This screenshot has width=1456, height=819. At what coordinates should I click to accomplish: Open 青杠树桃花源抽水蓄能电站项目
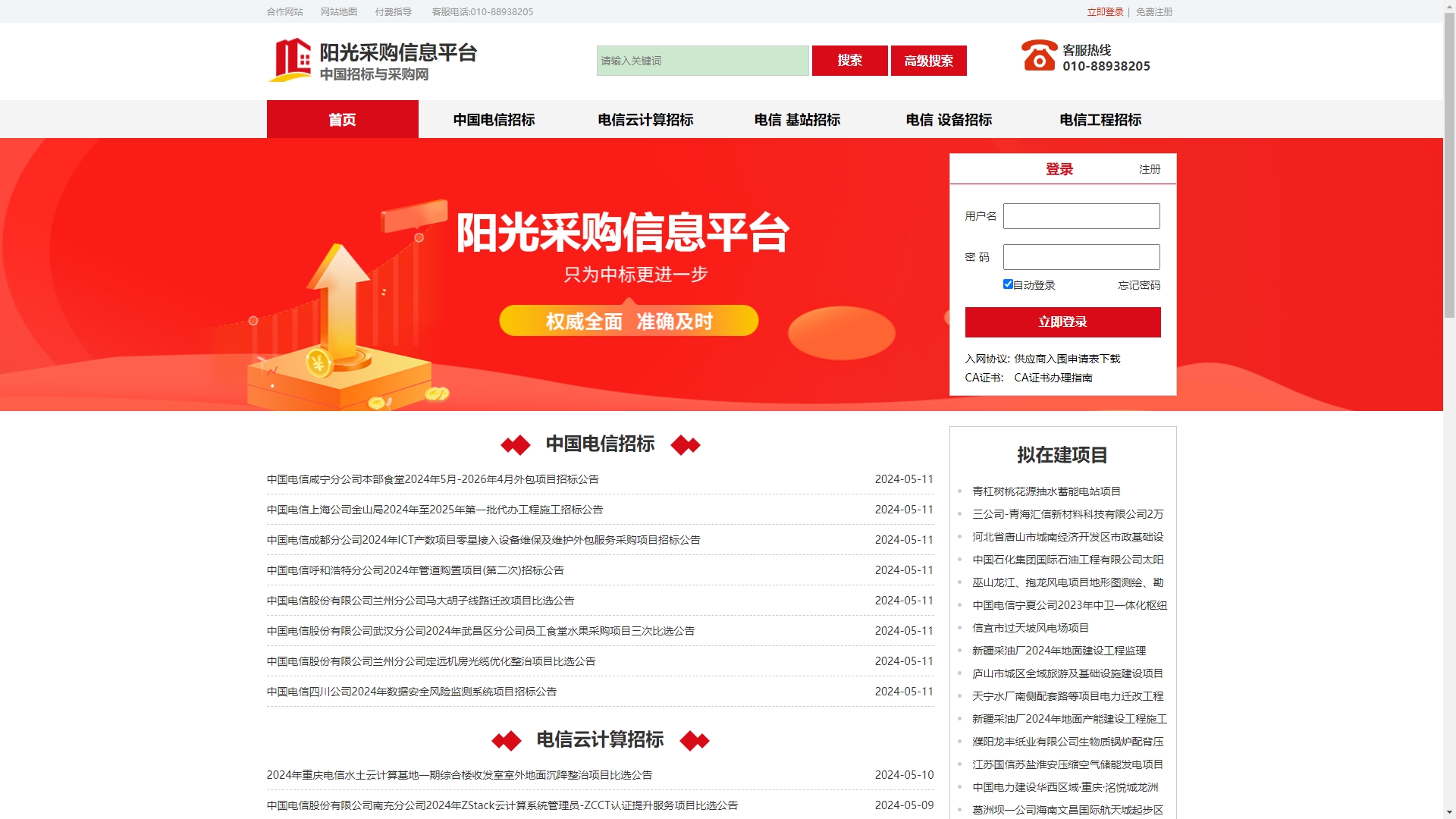pyautogui.click(x=1046, y=491)
